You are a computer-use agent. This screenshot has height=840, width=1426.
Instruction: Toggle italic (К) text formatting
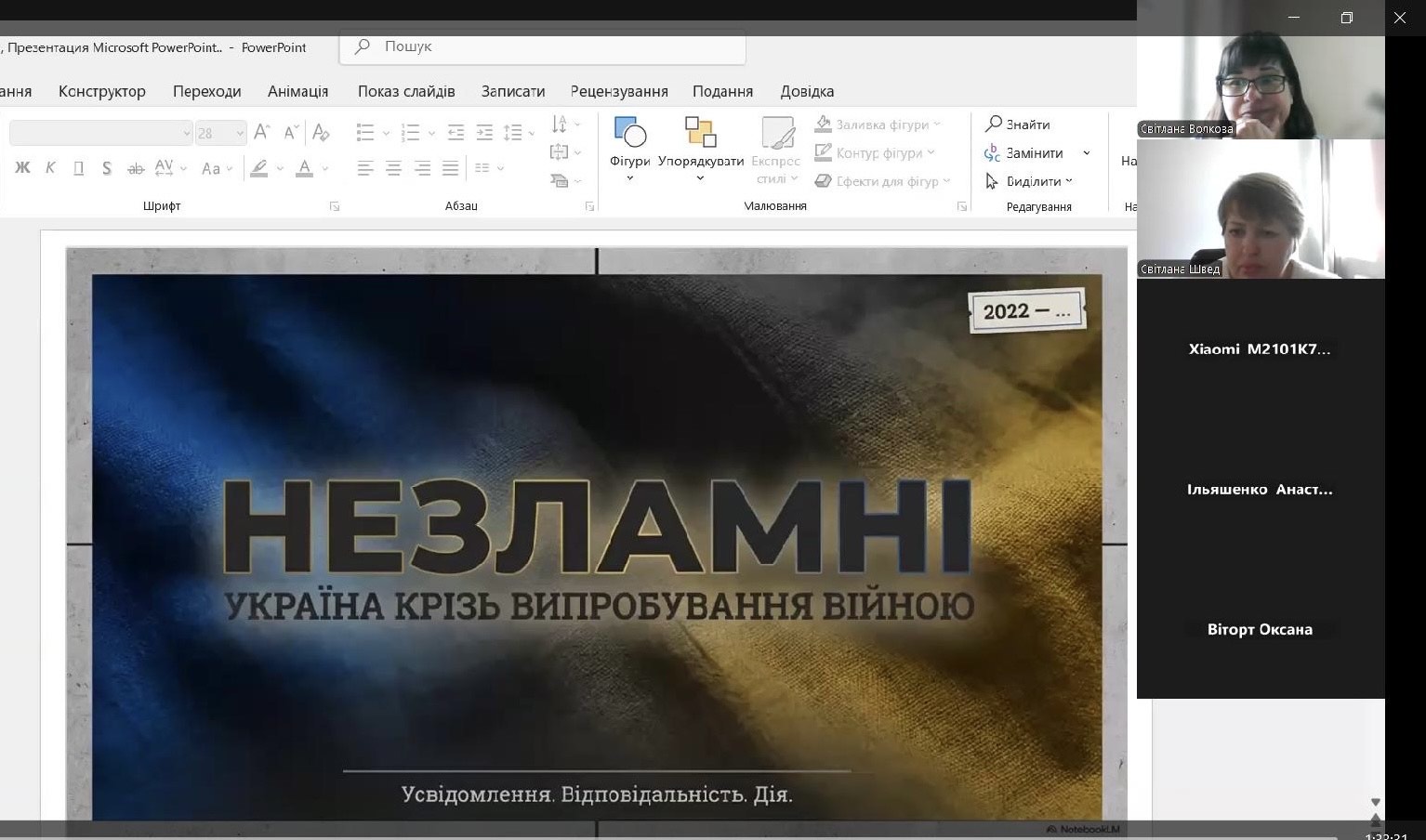(x=50, y=168)
